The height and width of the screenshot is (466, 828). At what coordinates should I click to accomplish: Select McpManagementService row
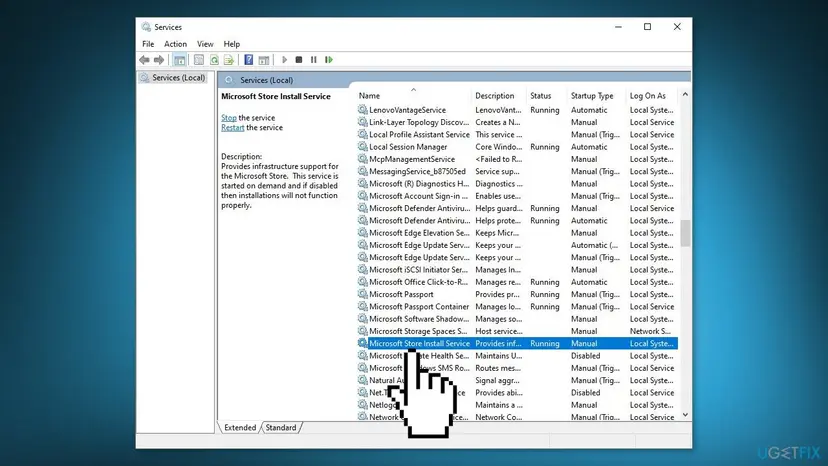point(518,159)
